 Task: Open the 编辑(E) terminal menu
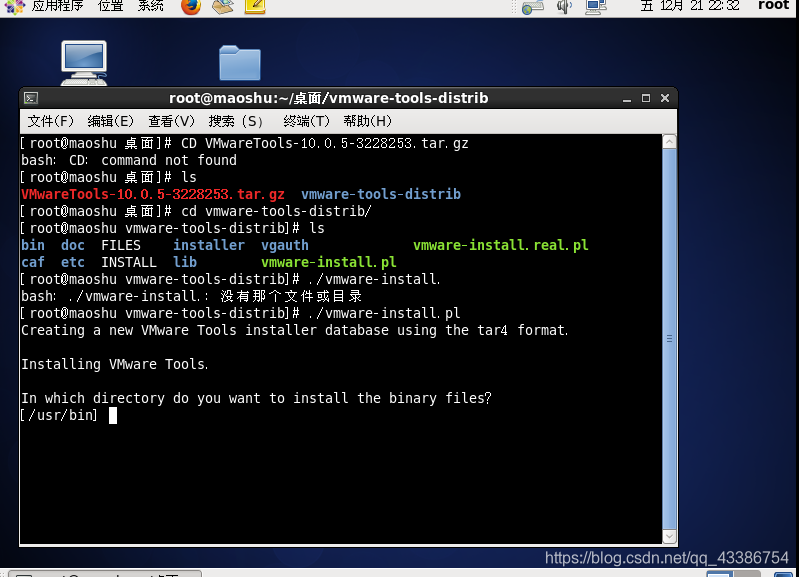[x=111, y=121]
